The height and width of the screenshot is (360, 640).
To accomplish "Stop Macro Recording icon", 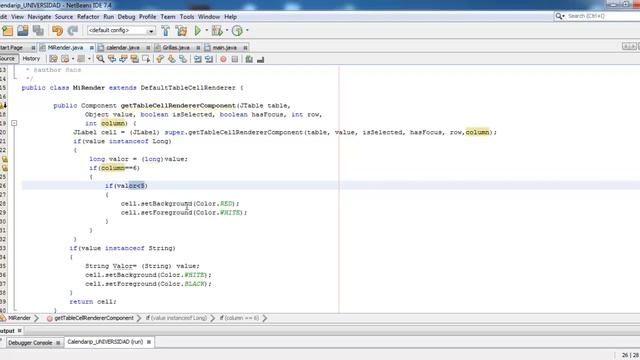I will [x=235, y=59].
